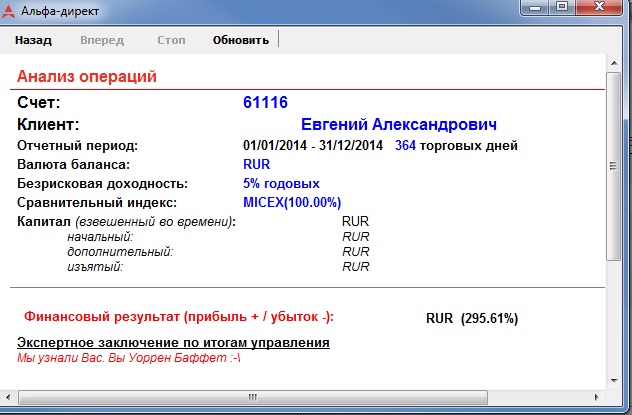Click the vertical scrollbar down arrow

(x=614, y=380)
